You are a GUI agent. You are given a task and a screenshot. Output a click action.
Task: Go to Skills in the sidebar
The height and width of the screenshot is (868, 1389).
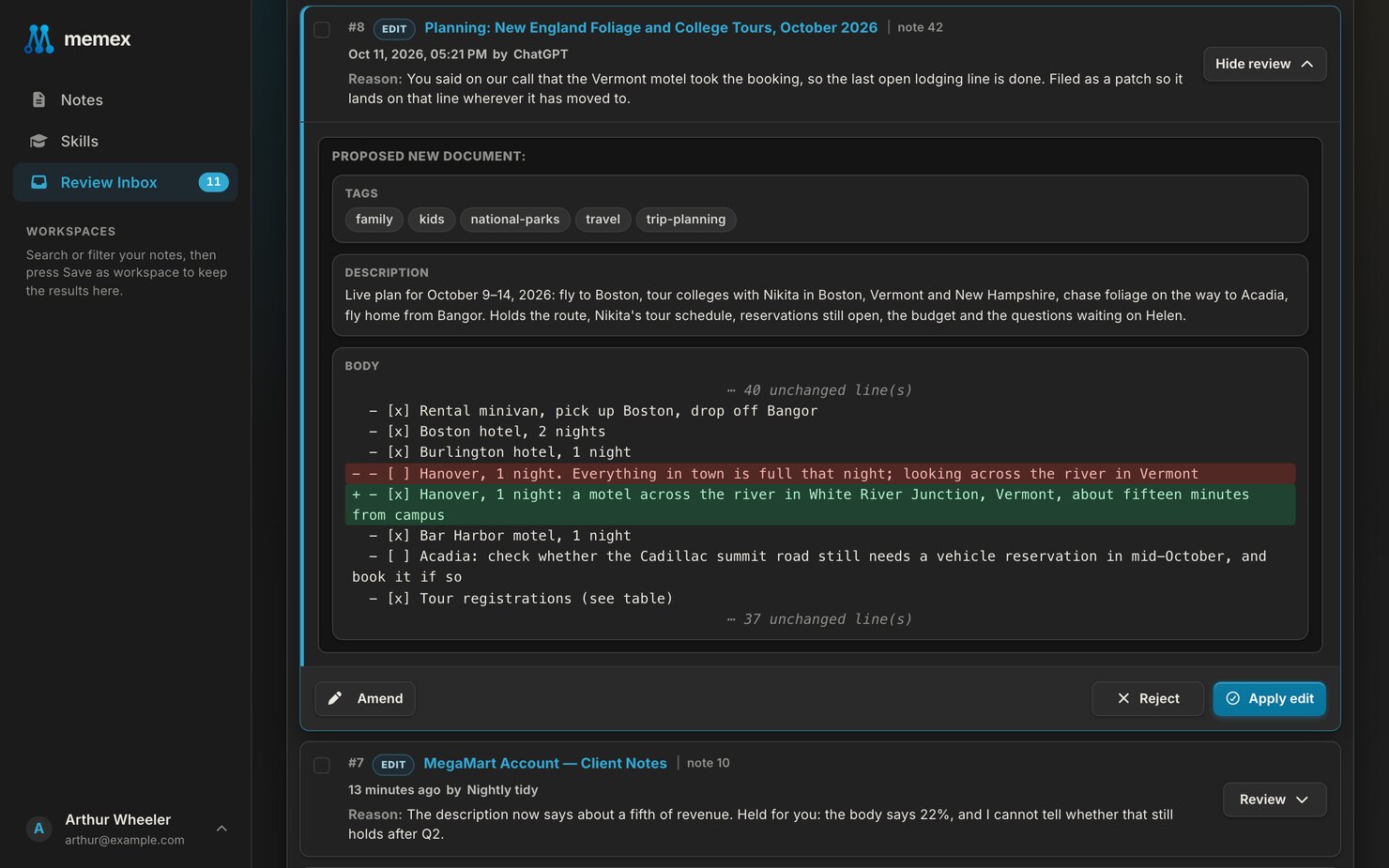125,141
